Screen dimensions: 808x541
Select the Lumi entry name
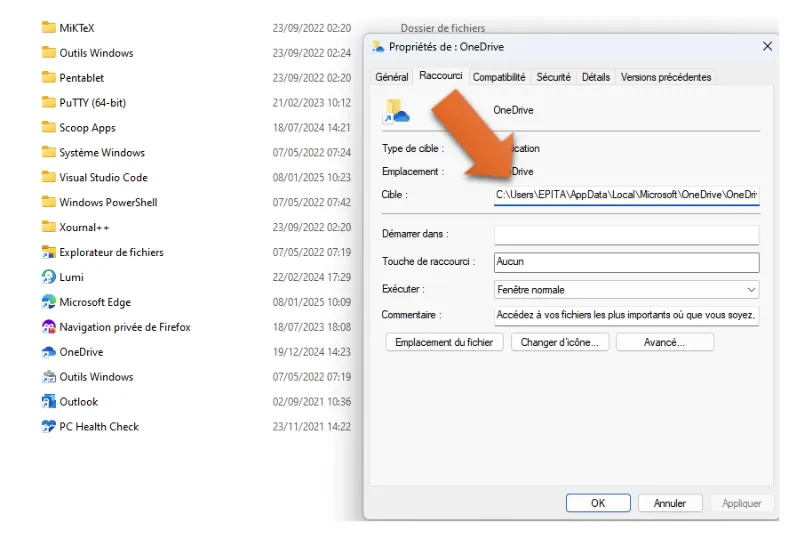(72, 277)
